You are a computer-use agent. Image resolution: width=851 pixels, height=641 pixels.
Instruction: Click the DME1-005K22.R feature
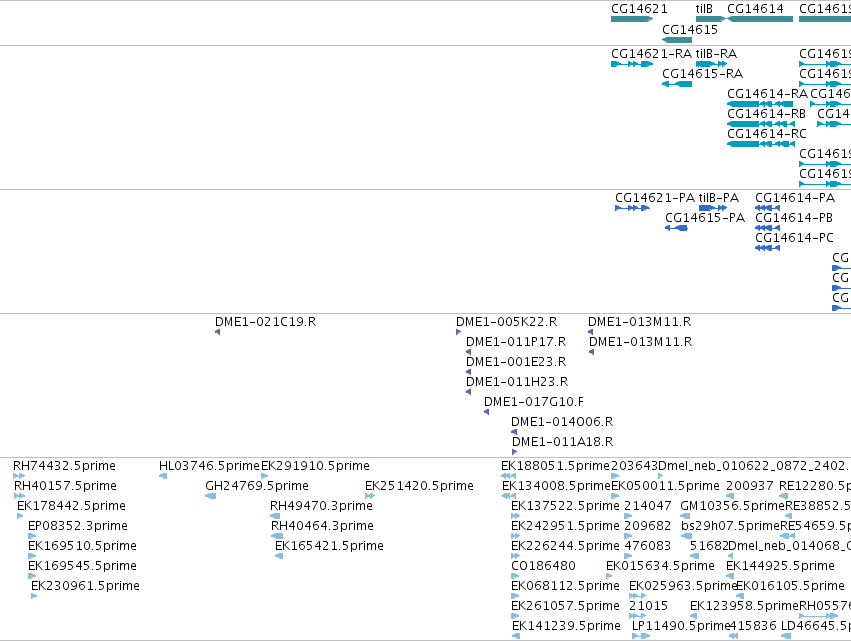pyautogui.click(x=459, y=332)
